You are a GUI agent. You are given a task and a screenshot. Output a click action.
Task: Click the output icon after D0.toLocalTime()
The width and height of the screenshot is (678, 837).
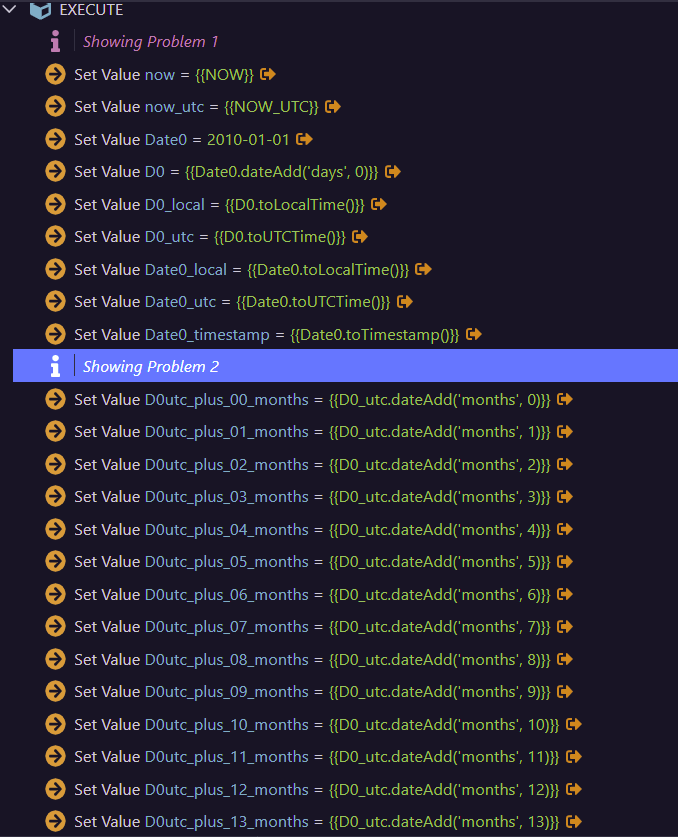[379, 204]
